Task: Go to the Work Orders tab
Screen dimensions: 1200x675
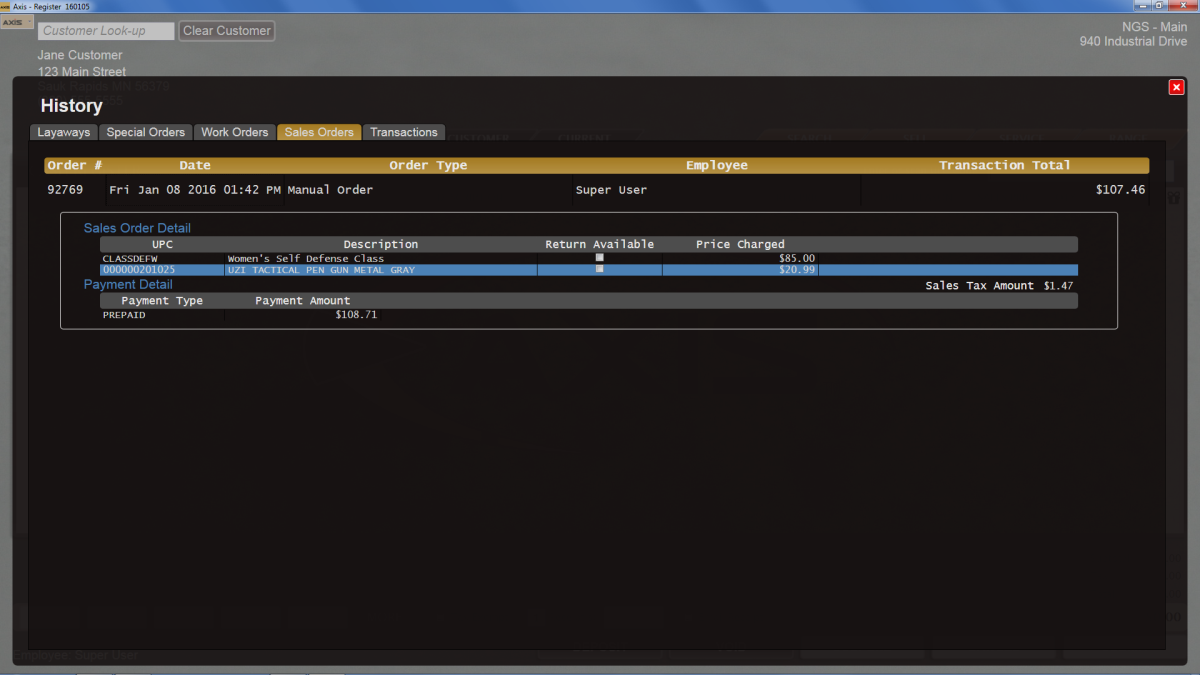Action: click(x=235, y=132)
